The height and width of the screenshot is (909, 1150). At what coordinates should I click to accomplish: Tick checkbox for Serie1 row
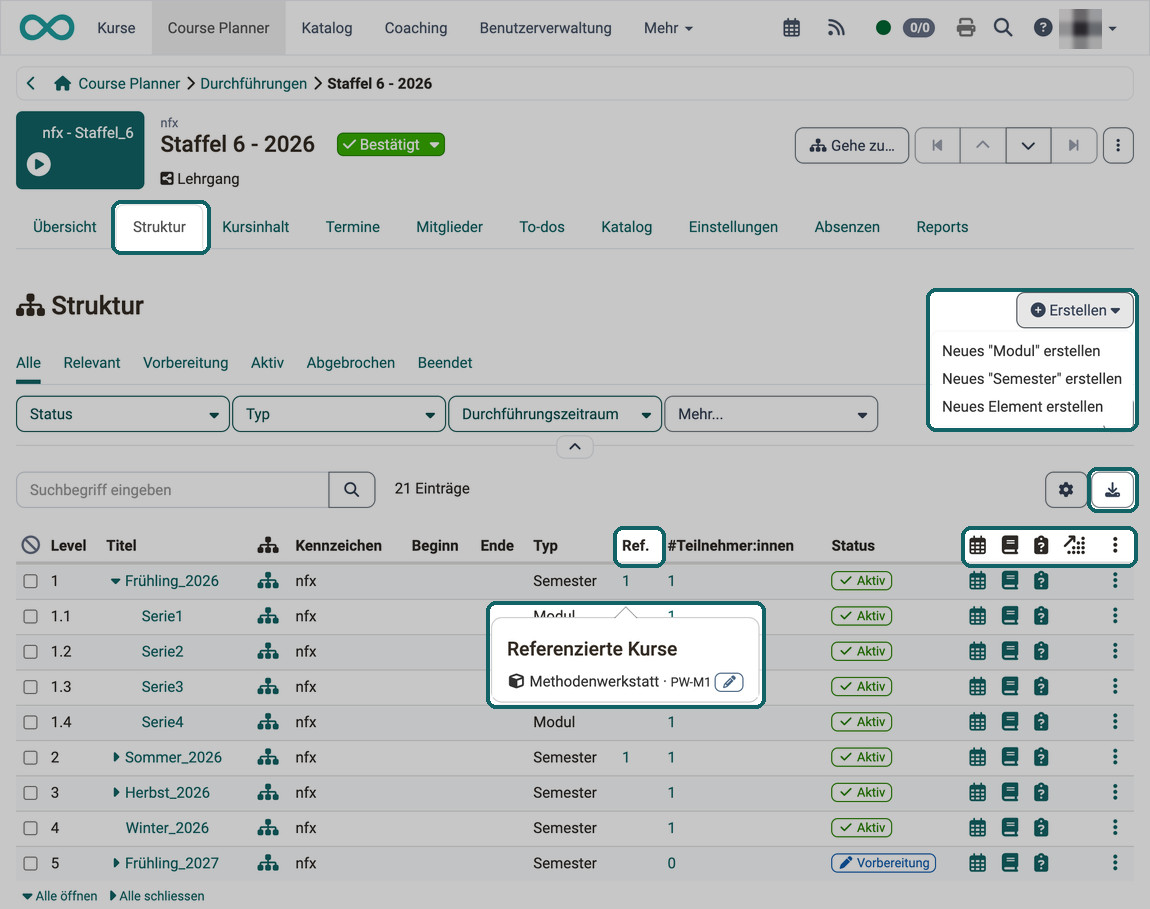tap(30, 616)
